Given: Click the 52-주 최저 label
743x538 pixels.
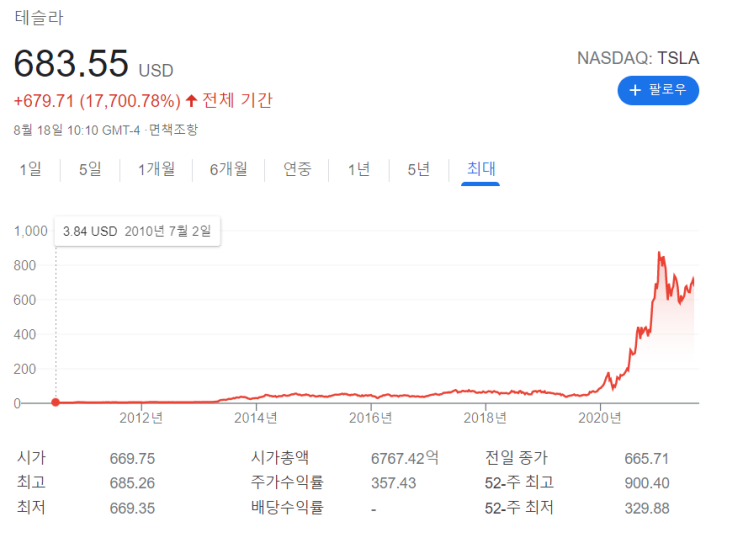Looking at the screenshot, I should point(519,508).
